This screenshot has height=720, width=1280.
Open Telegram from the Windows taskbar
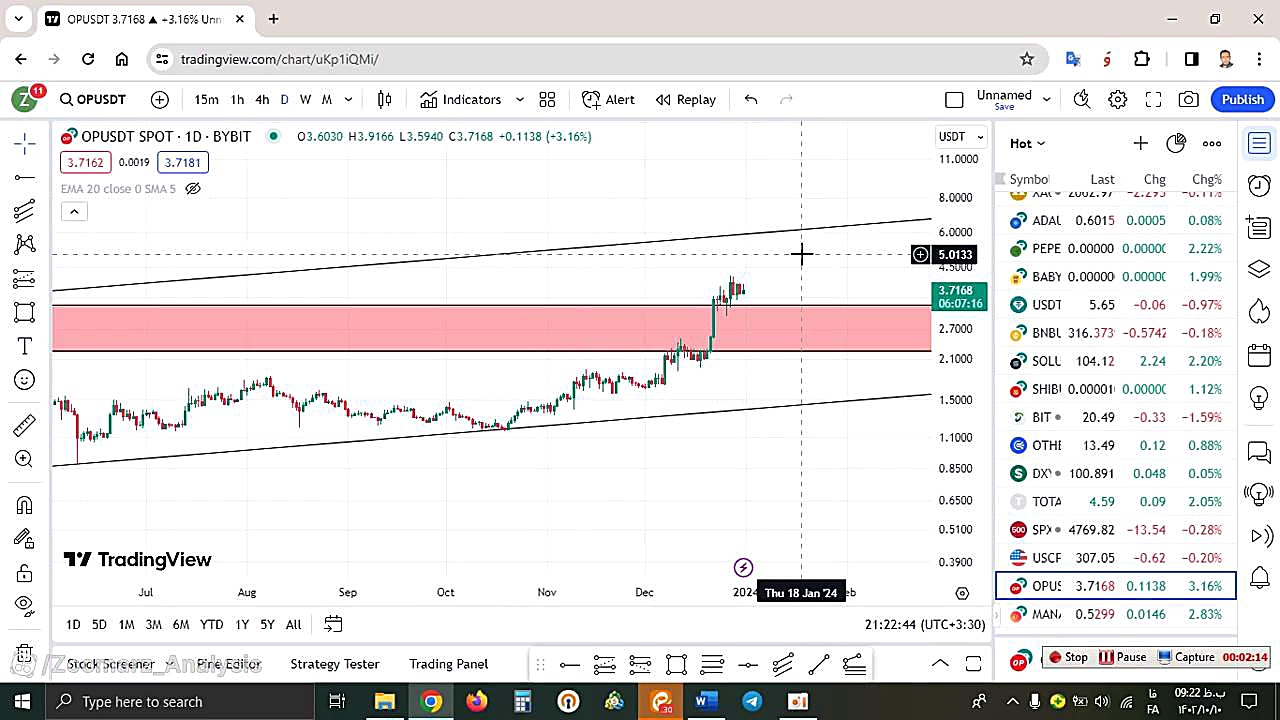point(752,701)
